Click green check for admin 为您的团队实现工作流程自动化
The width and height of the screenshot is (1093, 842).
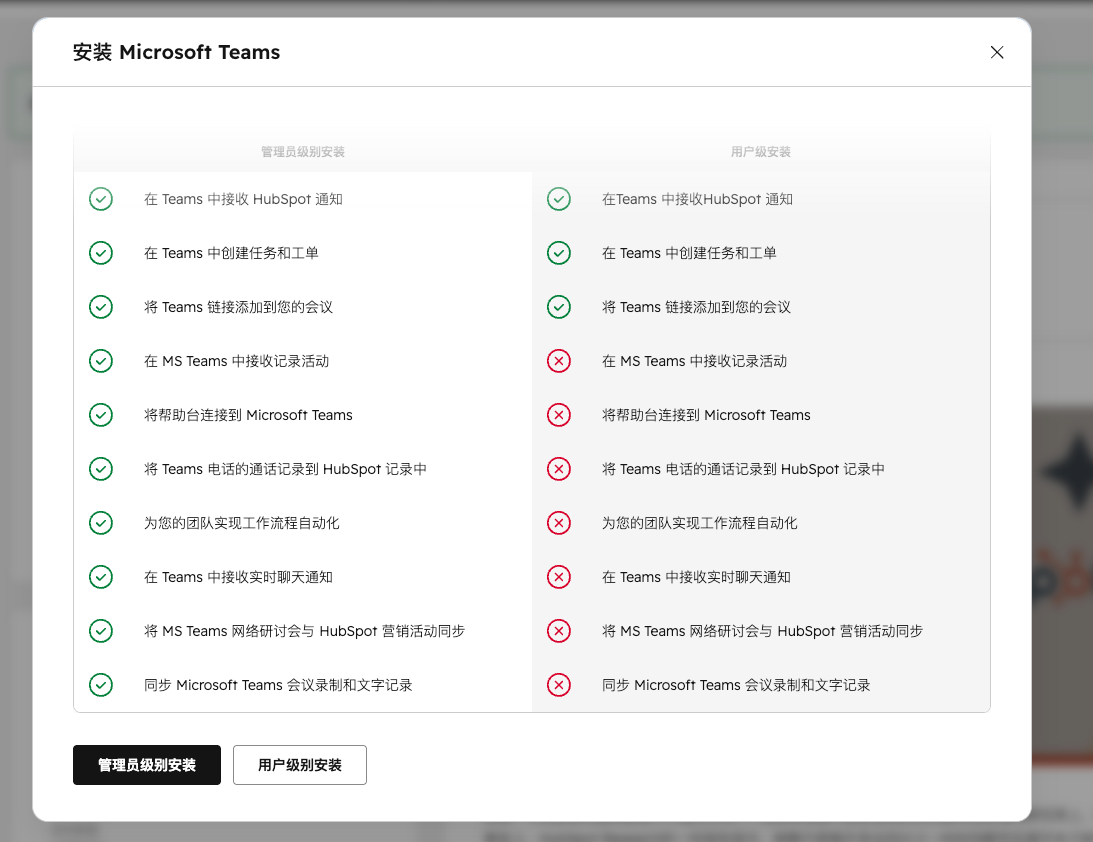point(101,523)
